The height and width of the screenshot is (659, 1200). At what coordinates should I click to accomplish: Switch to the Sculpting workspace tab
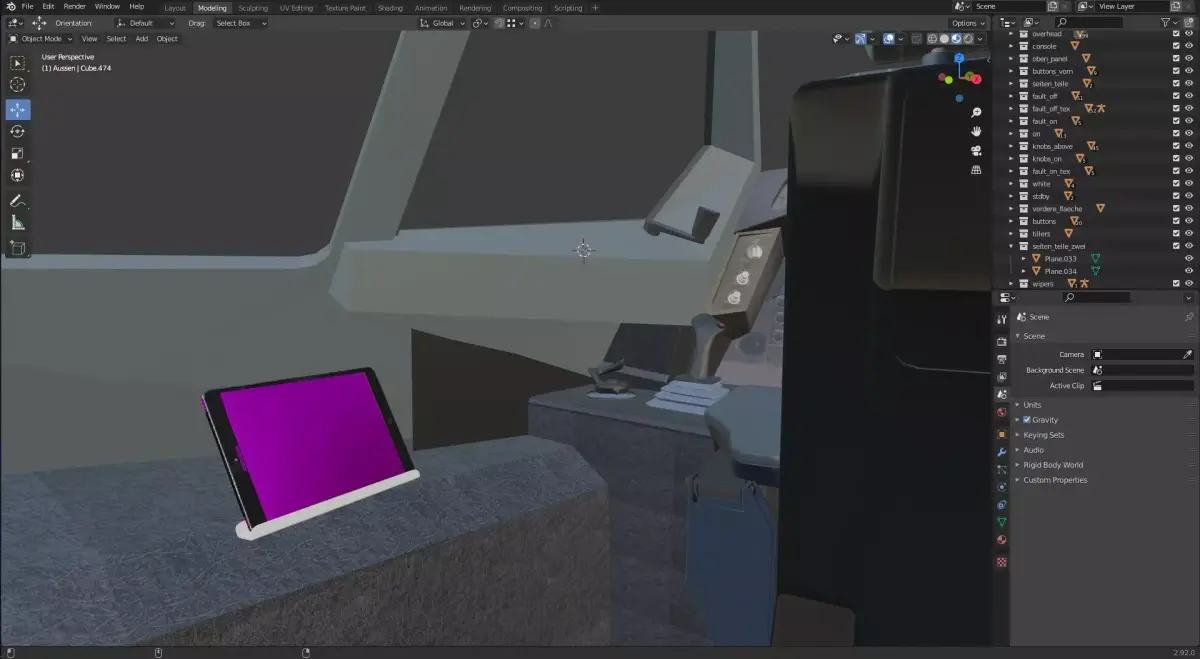[253, 8]
